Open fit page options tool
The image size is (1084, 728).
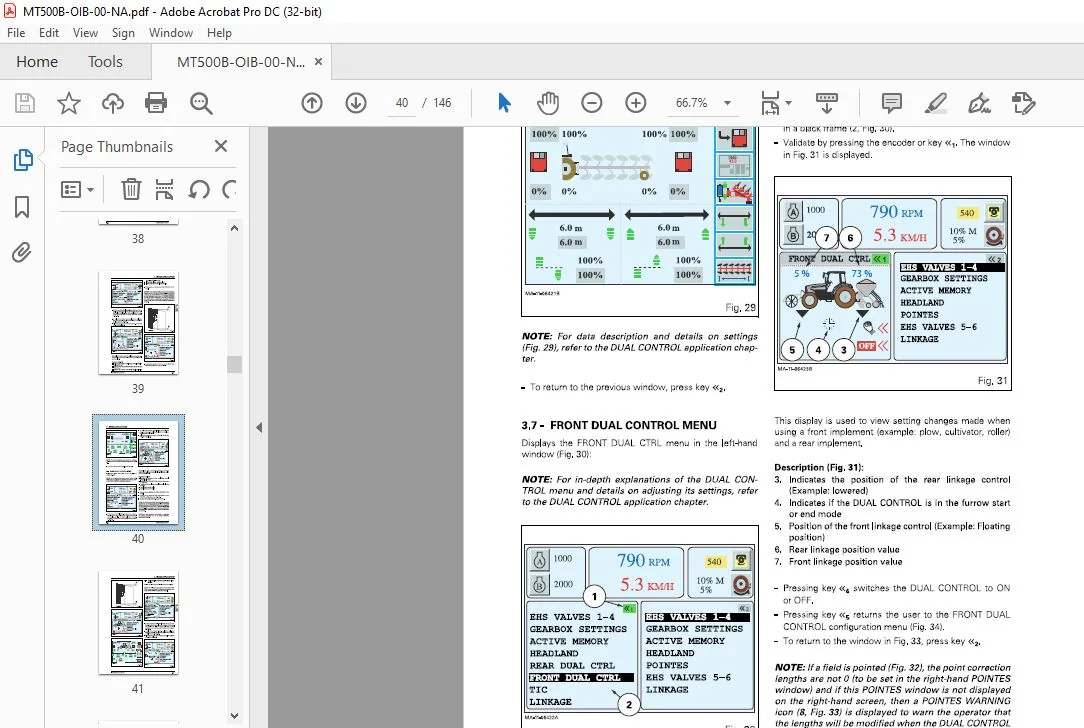[770, 103]
